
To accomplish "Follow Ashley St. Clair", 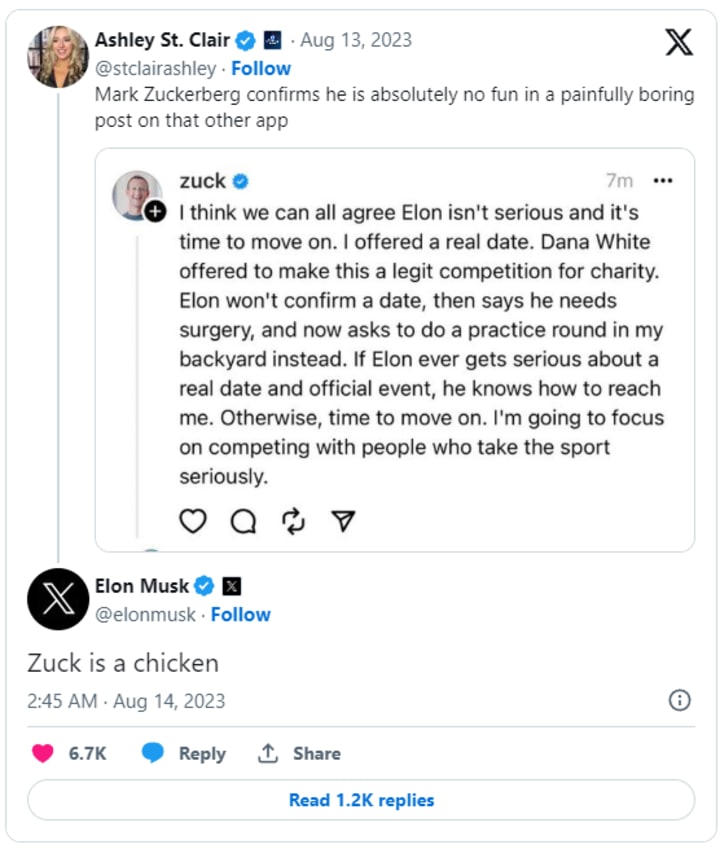I will [x=261, y=68].
